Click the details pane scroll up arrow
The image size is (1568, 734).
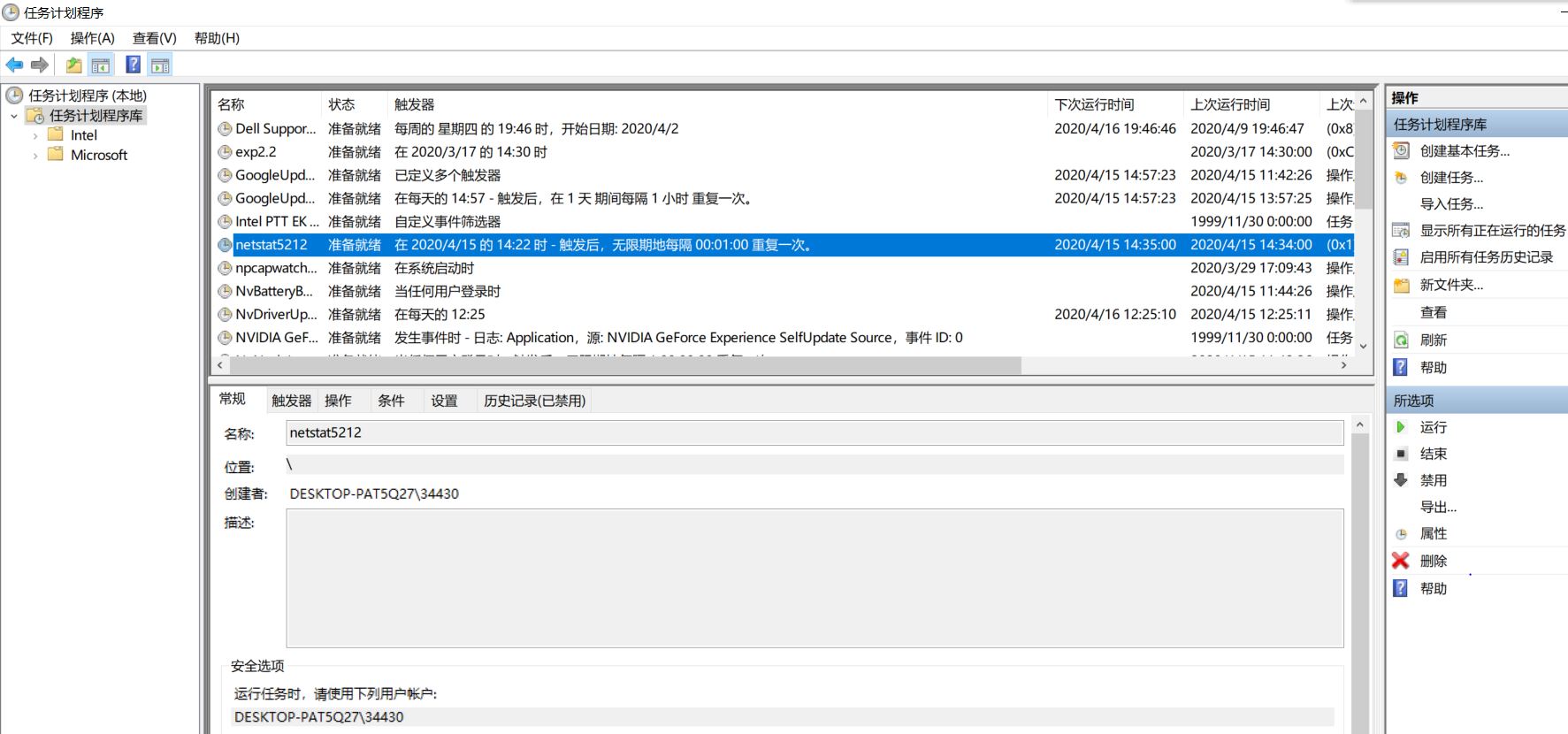click(x=1360, y=425)
